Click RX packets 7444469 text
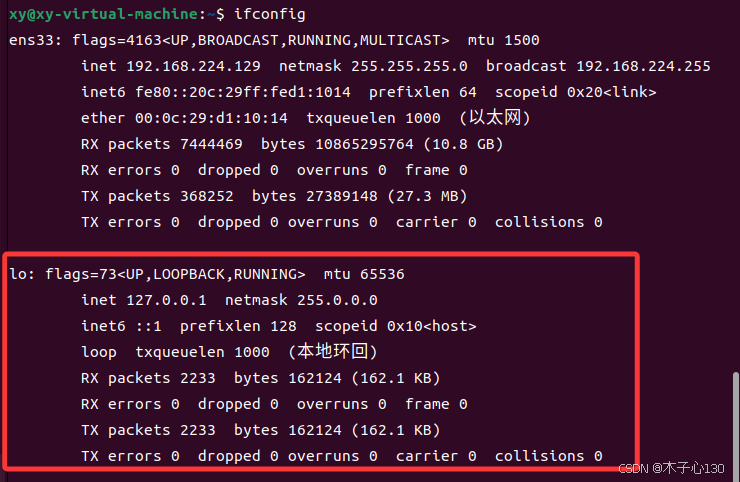This screenshot has width=740, height=482. click(x=161, y=144)
